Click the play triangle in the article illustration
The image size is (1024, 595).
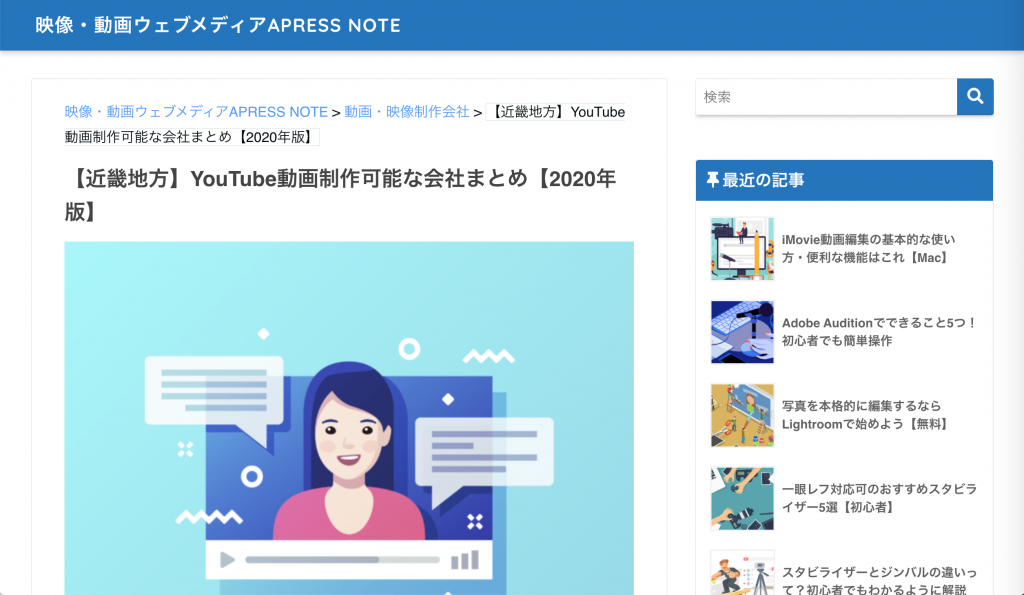point(227,560)
